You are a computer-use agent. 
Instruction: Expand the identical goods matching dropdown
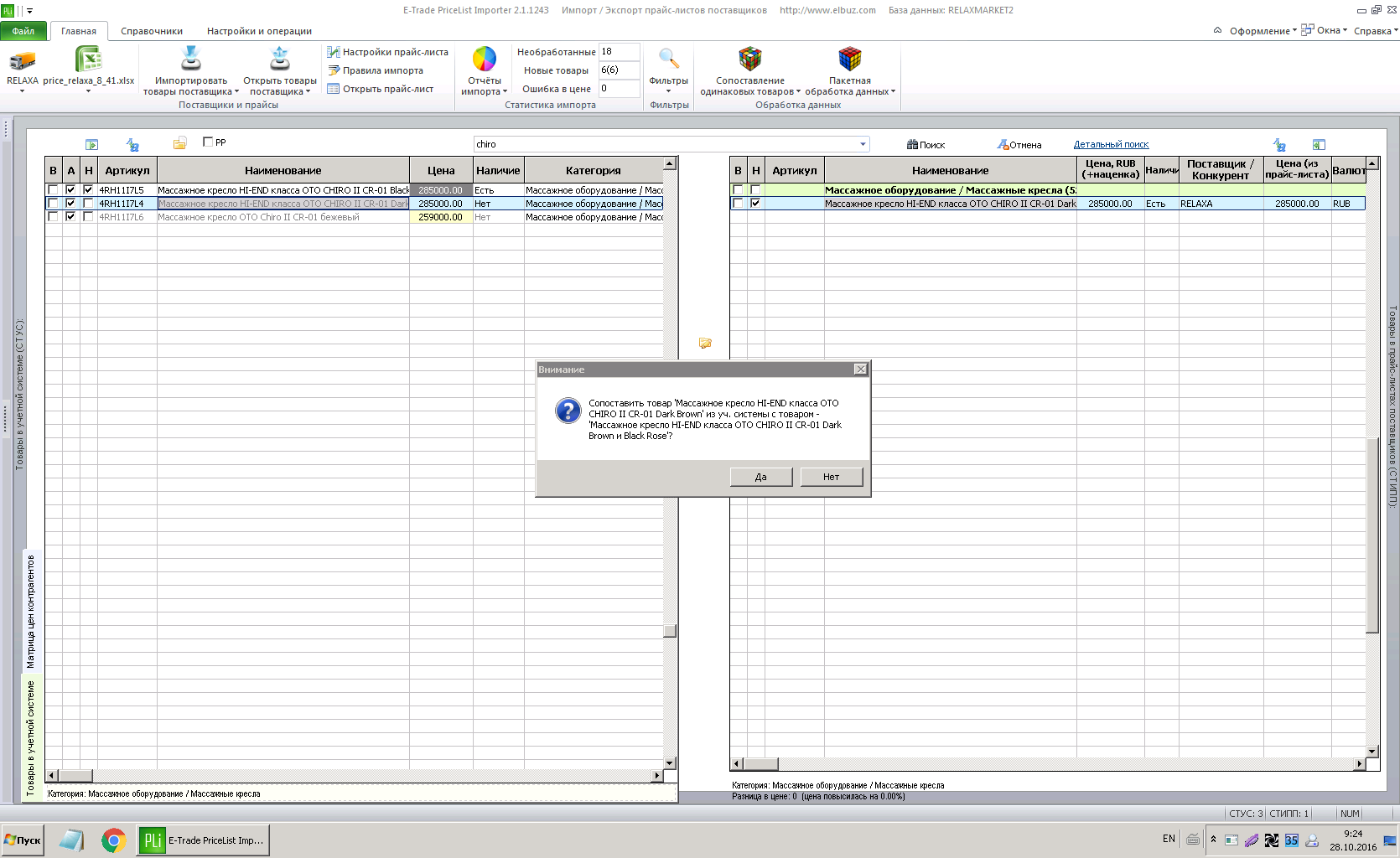point(798,92)
